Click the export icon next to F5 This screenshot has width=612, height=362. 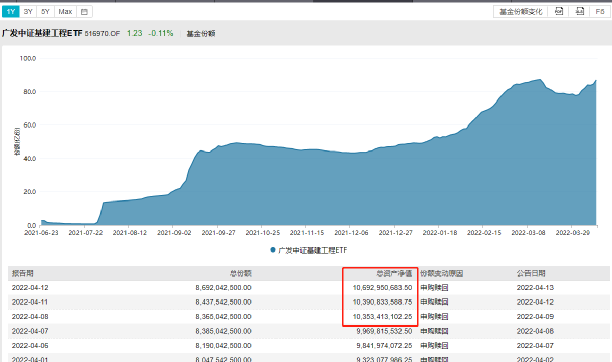[x=580, y=11]
